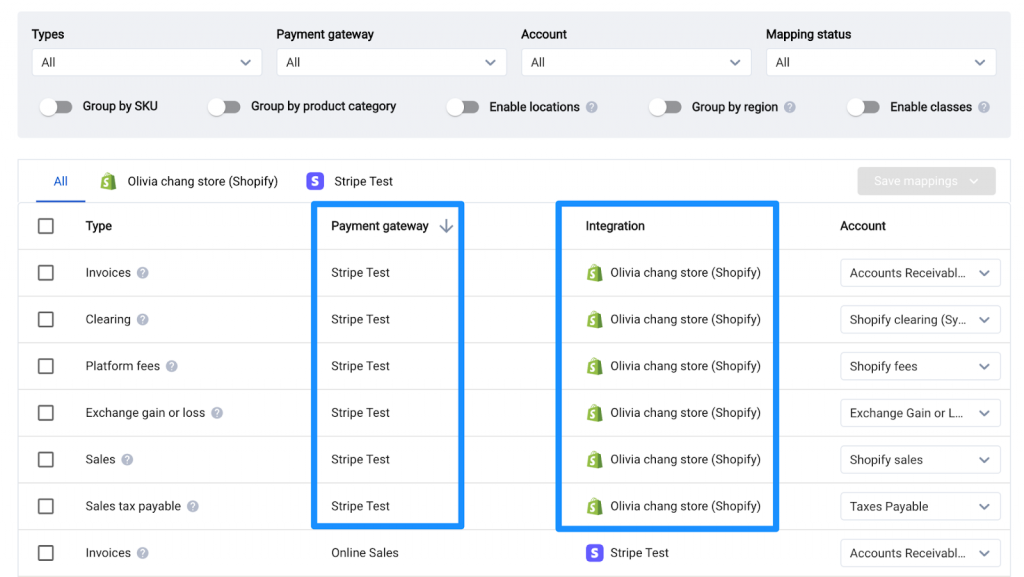Click the Type column header
Image resolution: width=1024 pixels, height=577 pixels.
pyautogui.click(x=99, y=226)
